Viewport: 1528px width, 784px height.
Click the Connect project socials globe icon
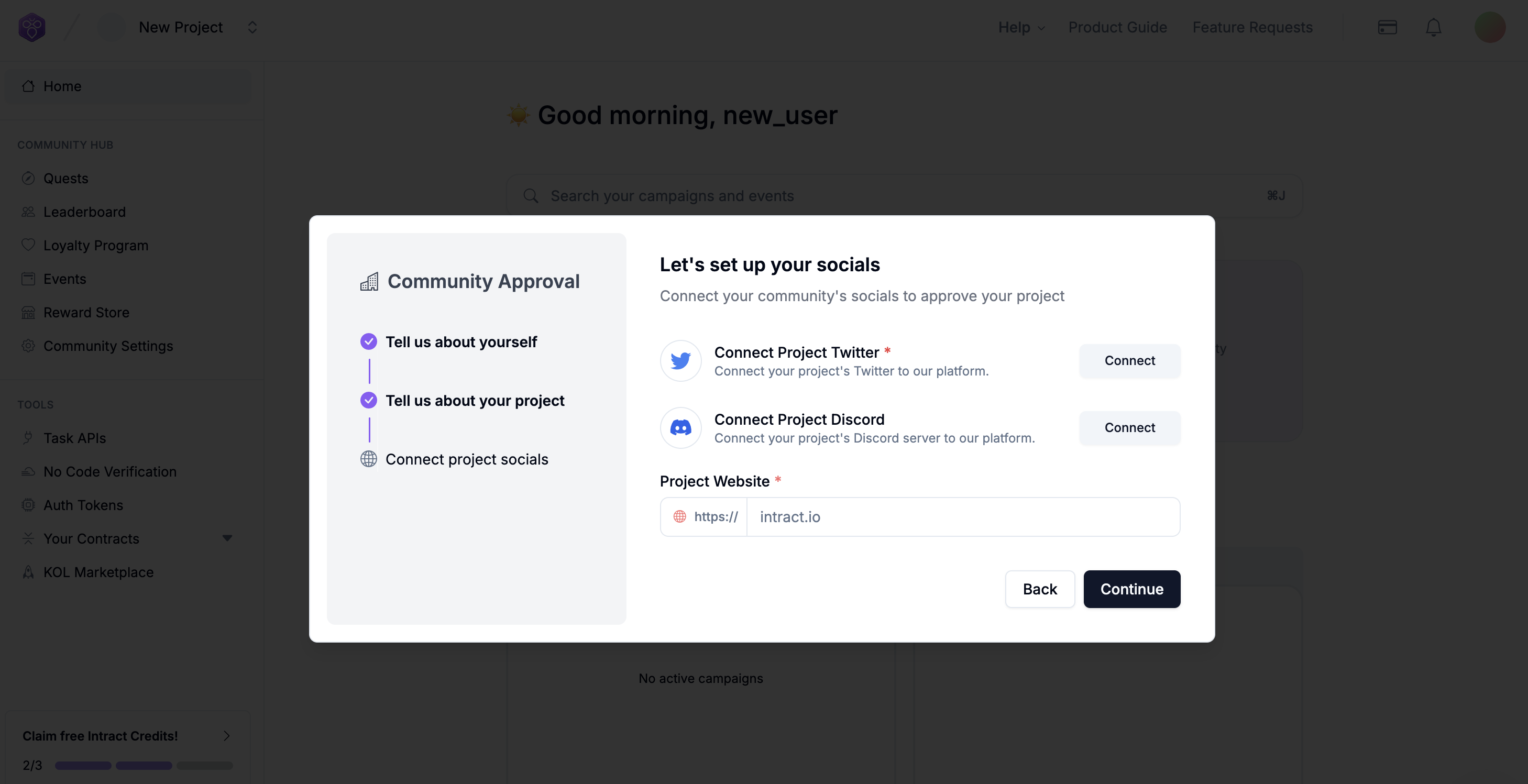pyautogui.click(x=368, y=459)
